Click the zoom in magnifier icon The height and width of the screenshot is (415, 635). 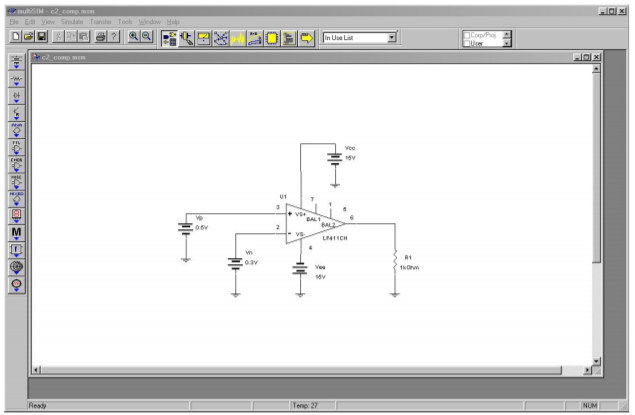click(133, 37)
